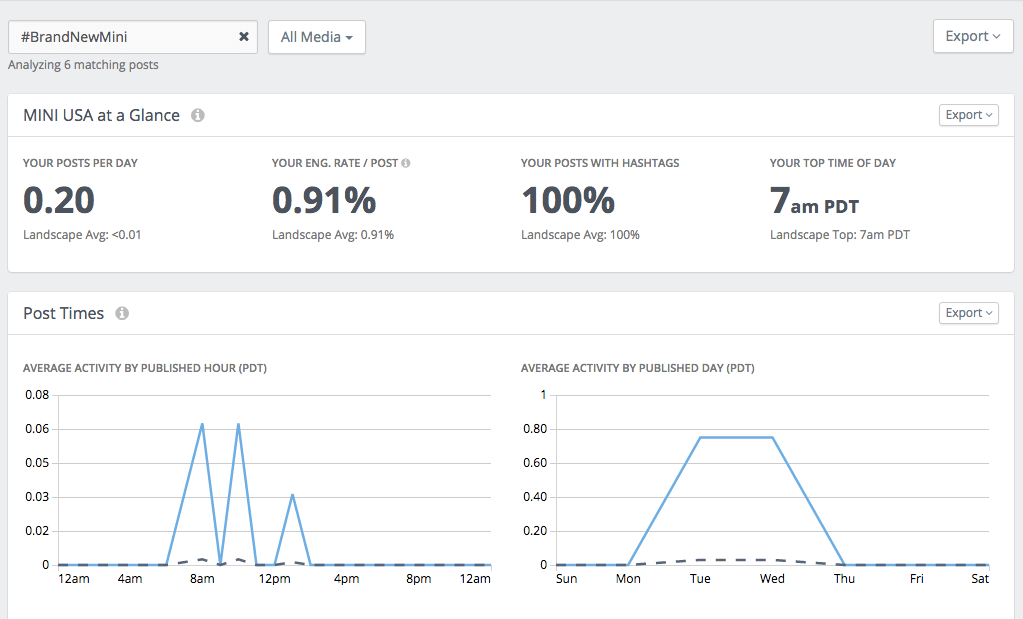The image size is (1023, 619).
Task: Click info icon beside Post Times
Action: [122, 314]
